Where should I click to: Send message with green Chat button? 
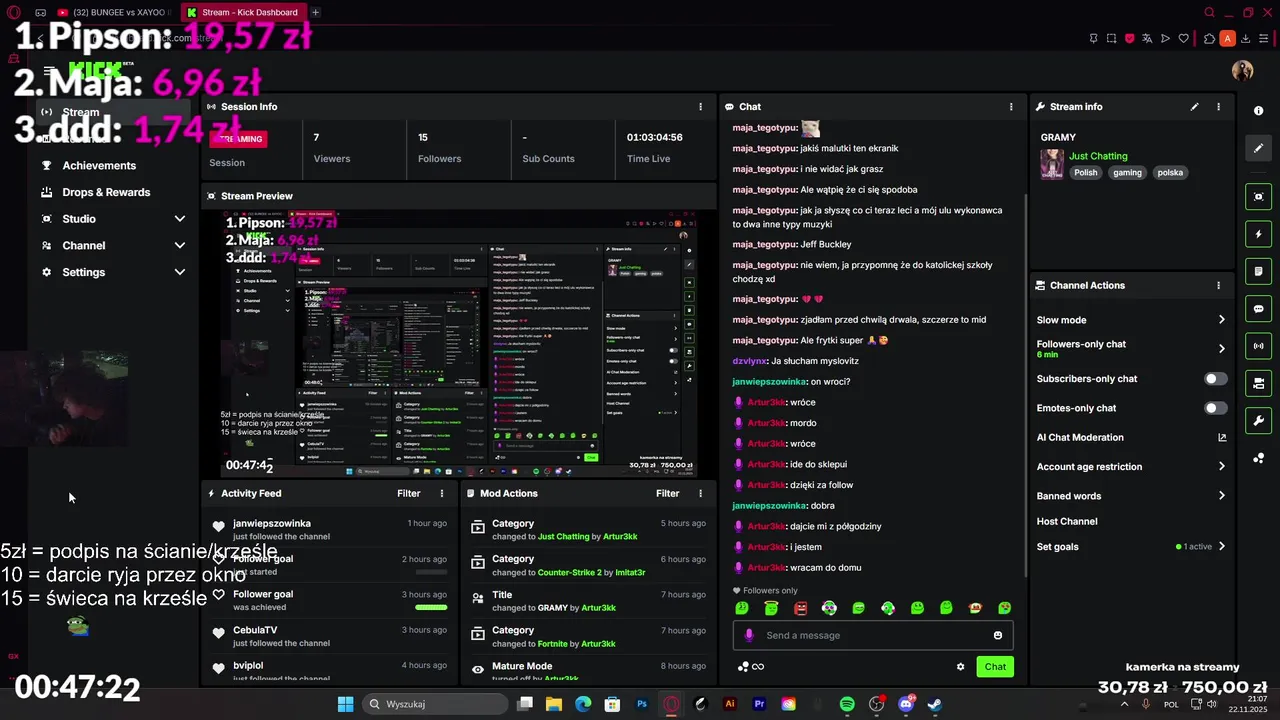[995, 667]
